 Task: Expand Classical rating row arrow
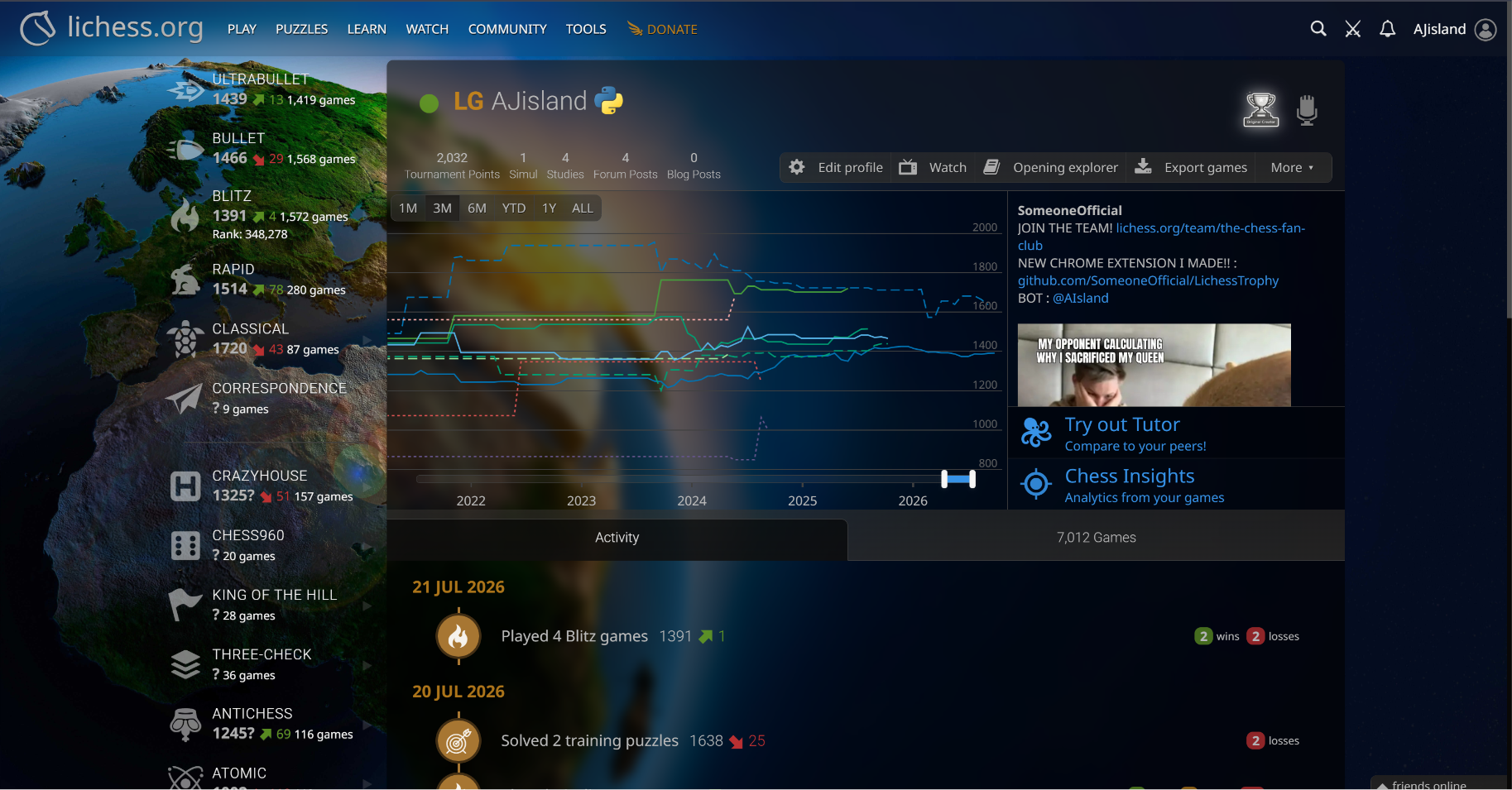[367, 340]
